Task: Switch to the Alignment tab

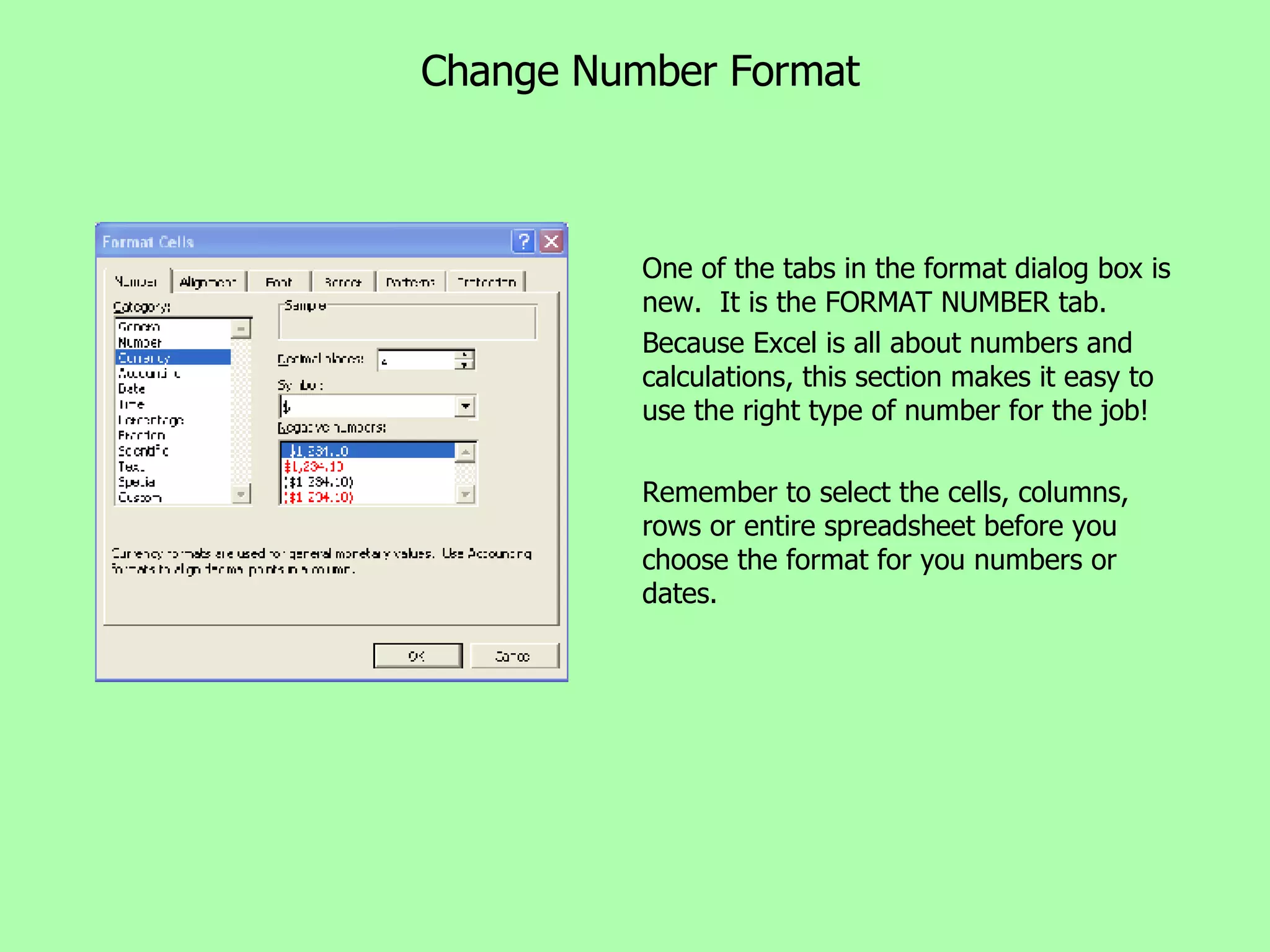Action: [x=208, y=283]
